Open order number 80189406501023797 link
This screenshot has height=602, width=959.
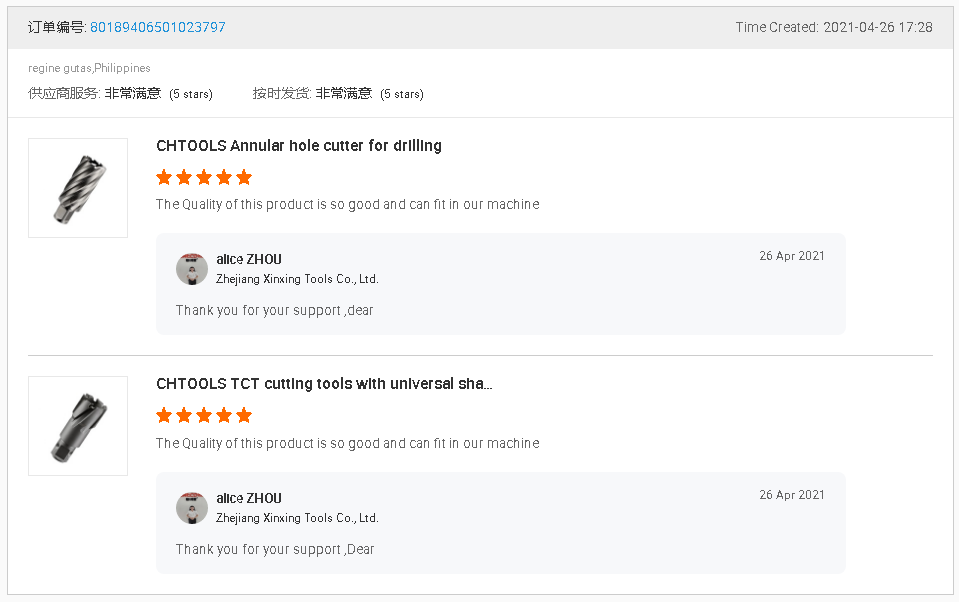pyautogui.click(x=157, y=27)
